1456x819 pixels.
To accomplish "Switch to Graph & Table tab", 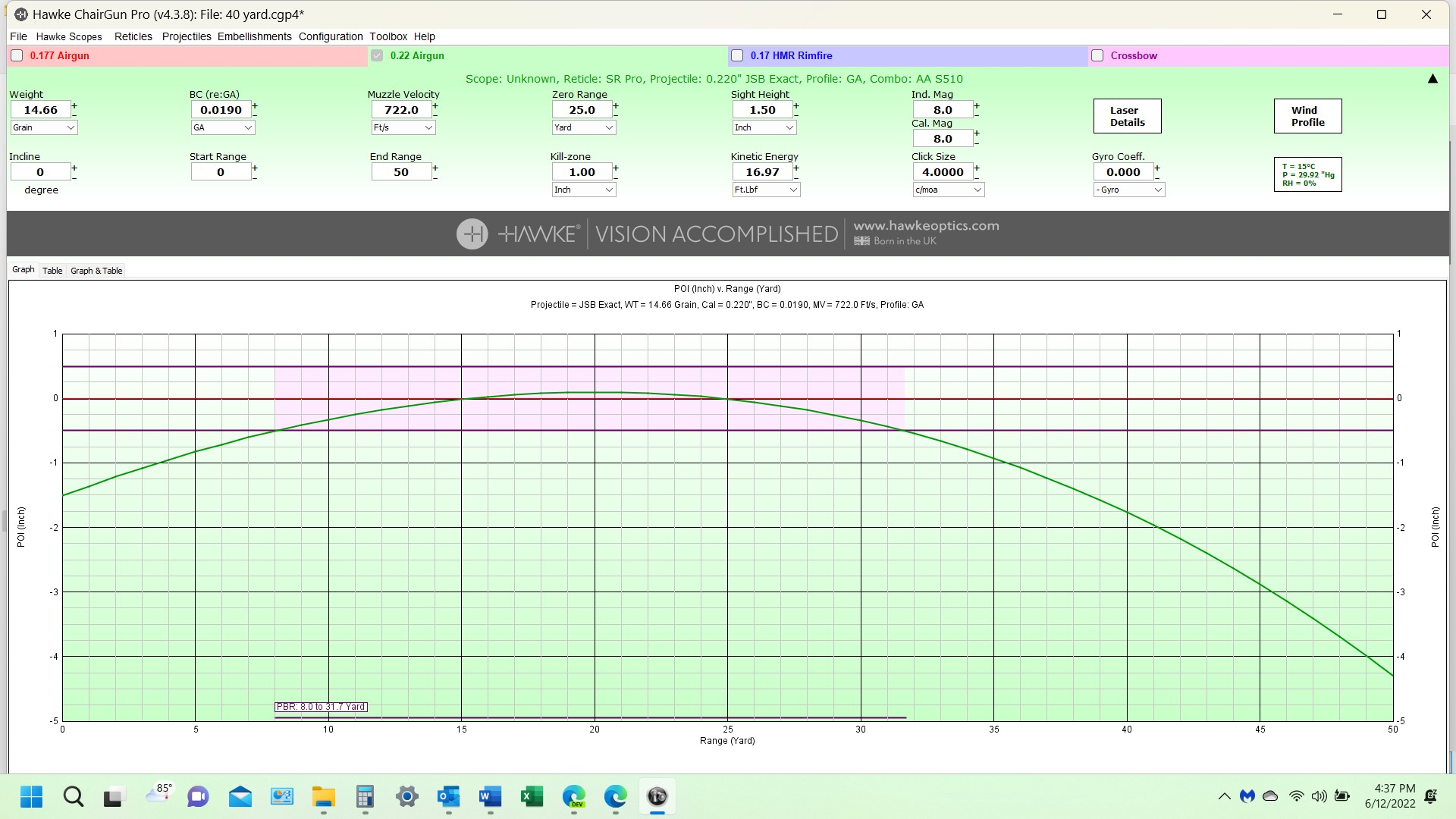I will (x=96, y=271).
